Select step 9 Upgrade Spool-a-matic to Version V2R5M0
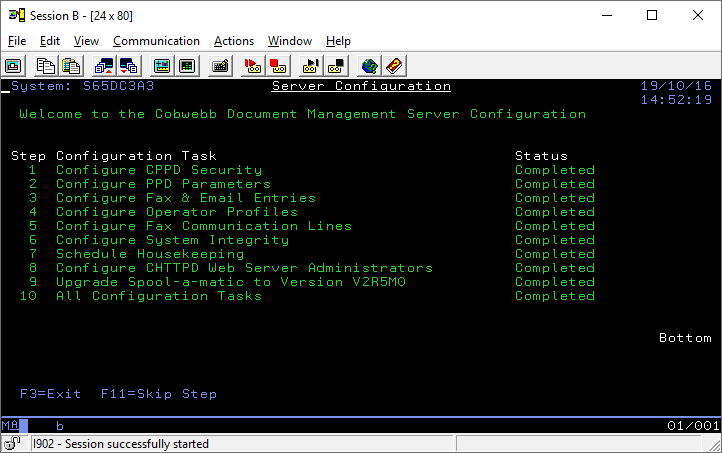722x453 pixels. pos(231,282)
